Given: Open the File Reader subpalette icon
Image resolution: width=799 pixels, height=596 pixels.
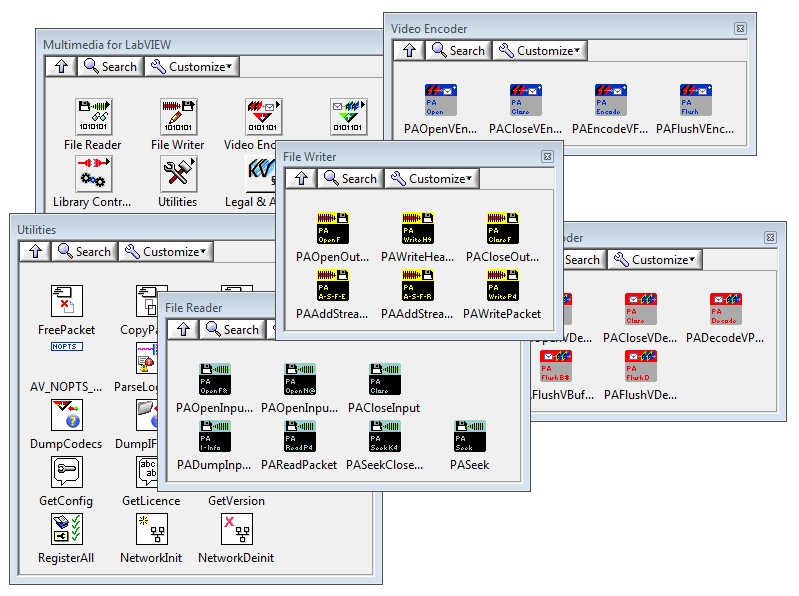Looking at the screenshot, I should point(93,116).
